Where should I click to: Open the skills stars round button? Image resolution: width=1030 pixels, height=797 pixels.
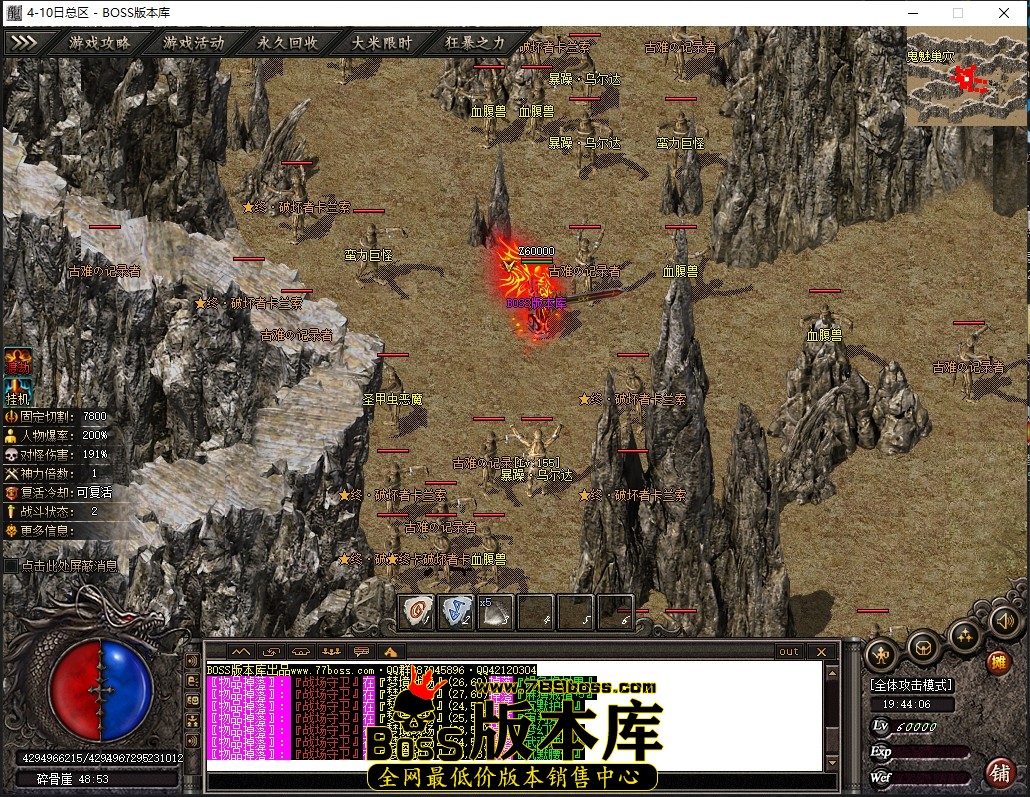point(964,636)
